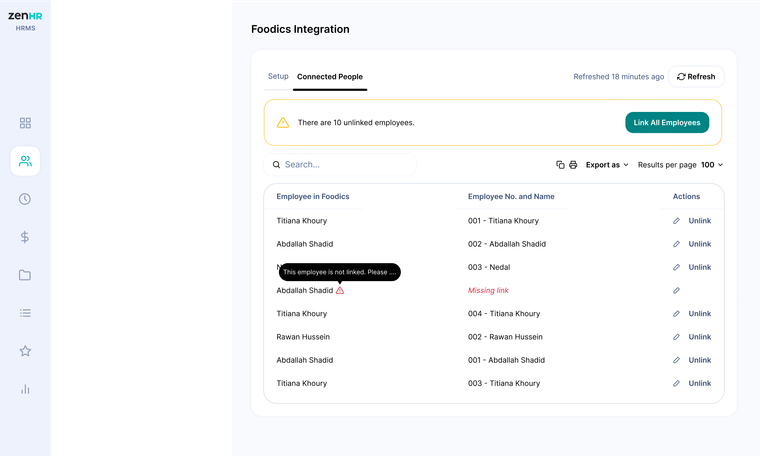Click the Refresh button
This screenshot has width=760, height=456.
coord(696,77)
